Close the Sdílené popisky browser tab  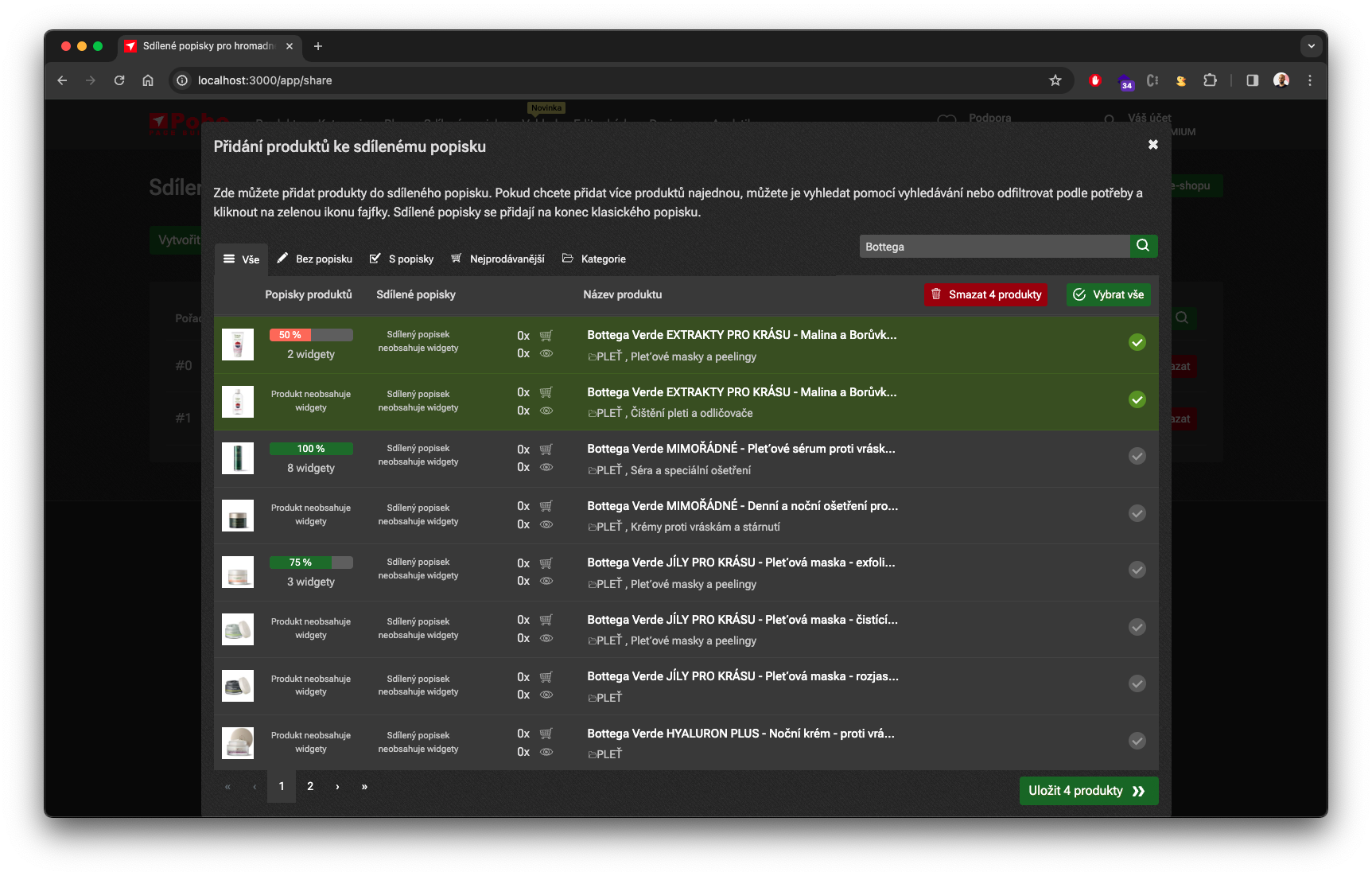coord(290,46)
